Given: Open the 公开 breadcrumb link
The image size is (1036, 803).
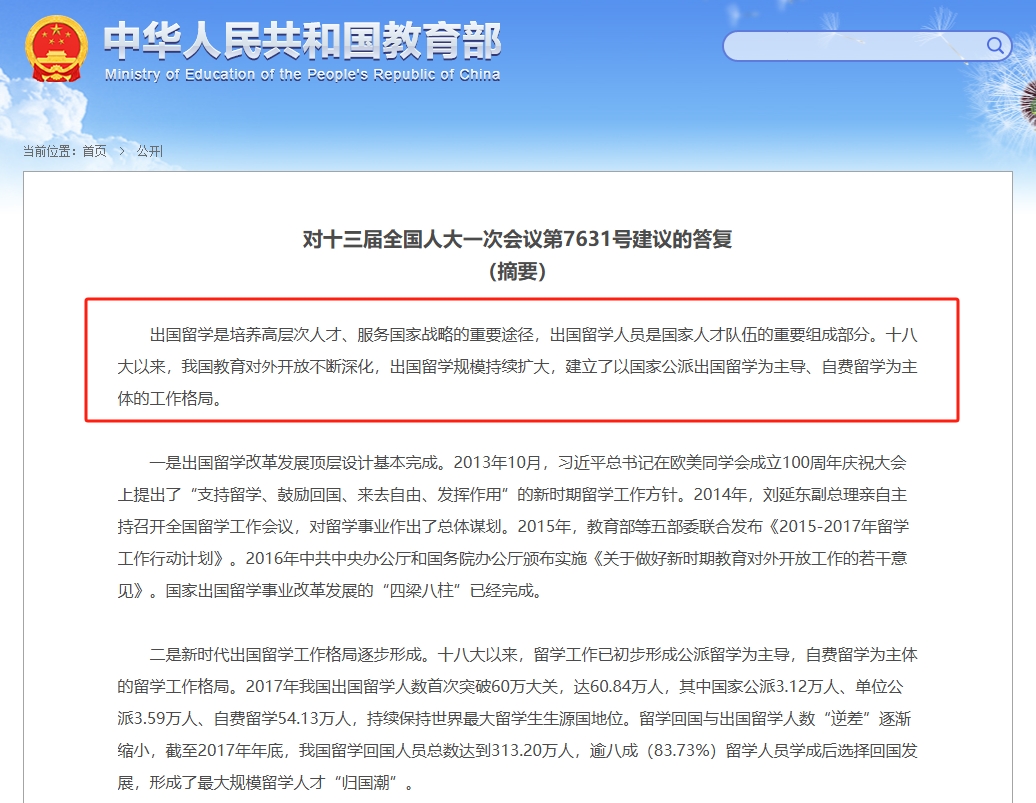Looking at the screenshot, I should 149,151.
